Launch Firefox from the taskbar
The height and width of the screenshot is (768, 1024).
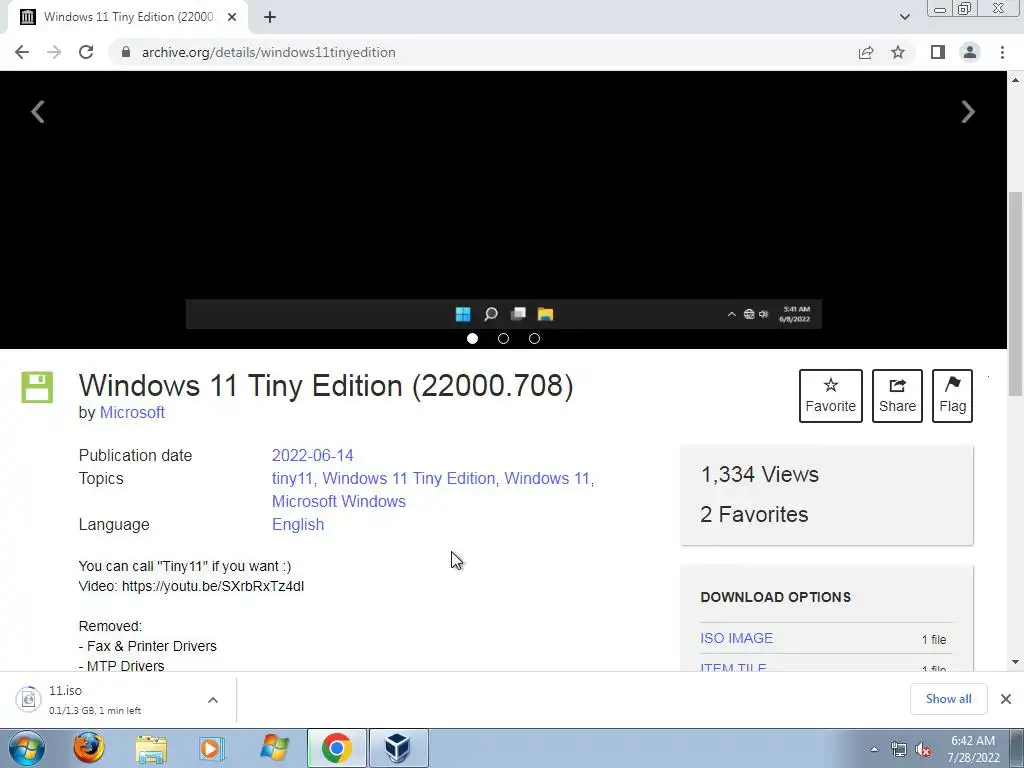pos(89,748)
